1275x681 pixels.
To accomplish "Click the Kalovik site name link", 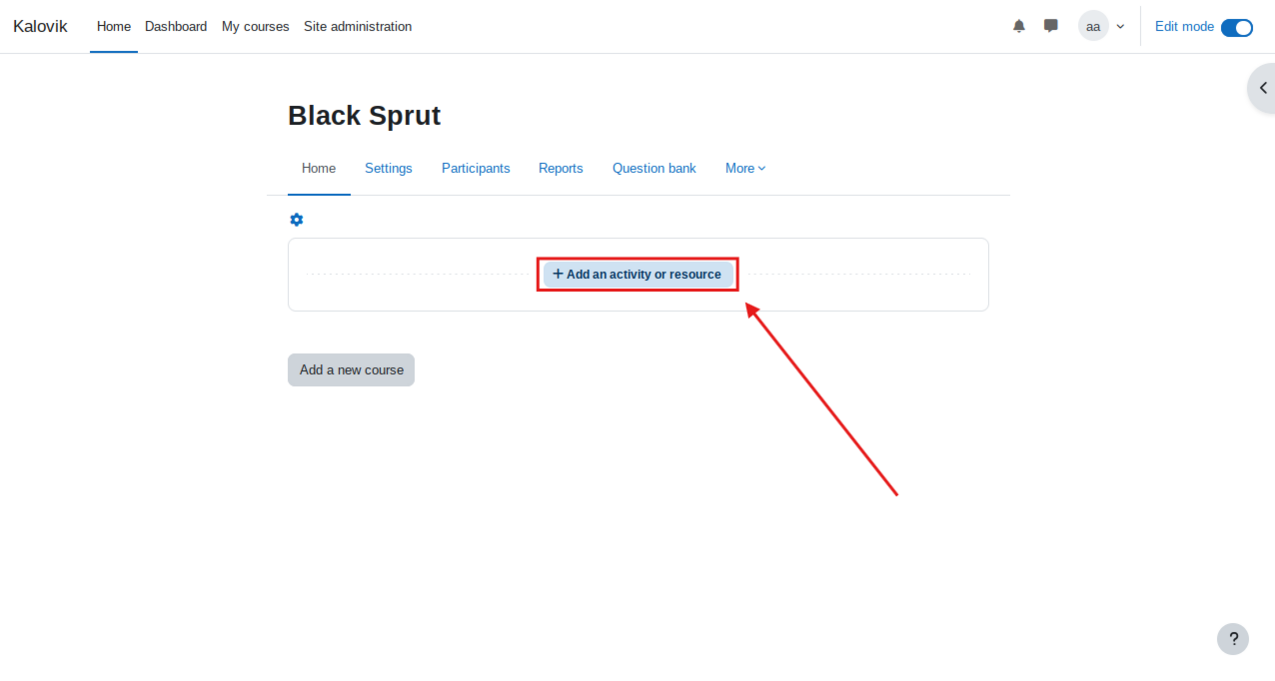I will point(40,27).
